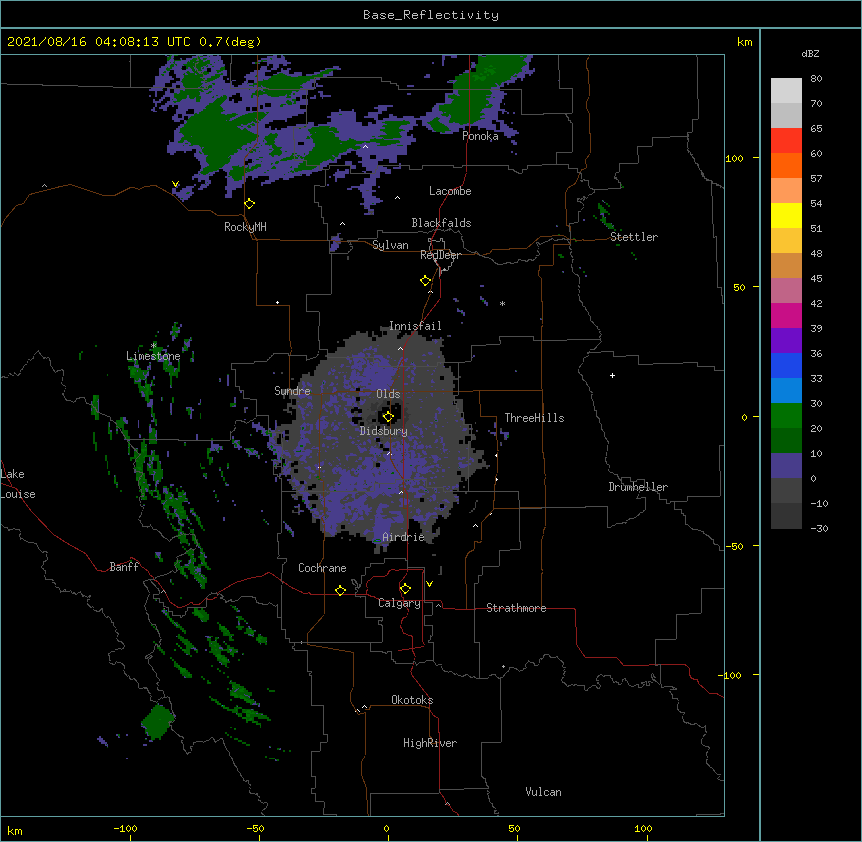Click the Lake Louise label
862x842 pixels.
coord(18,484)
